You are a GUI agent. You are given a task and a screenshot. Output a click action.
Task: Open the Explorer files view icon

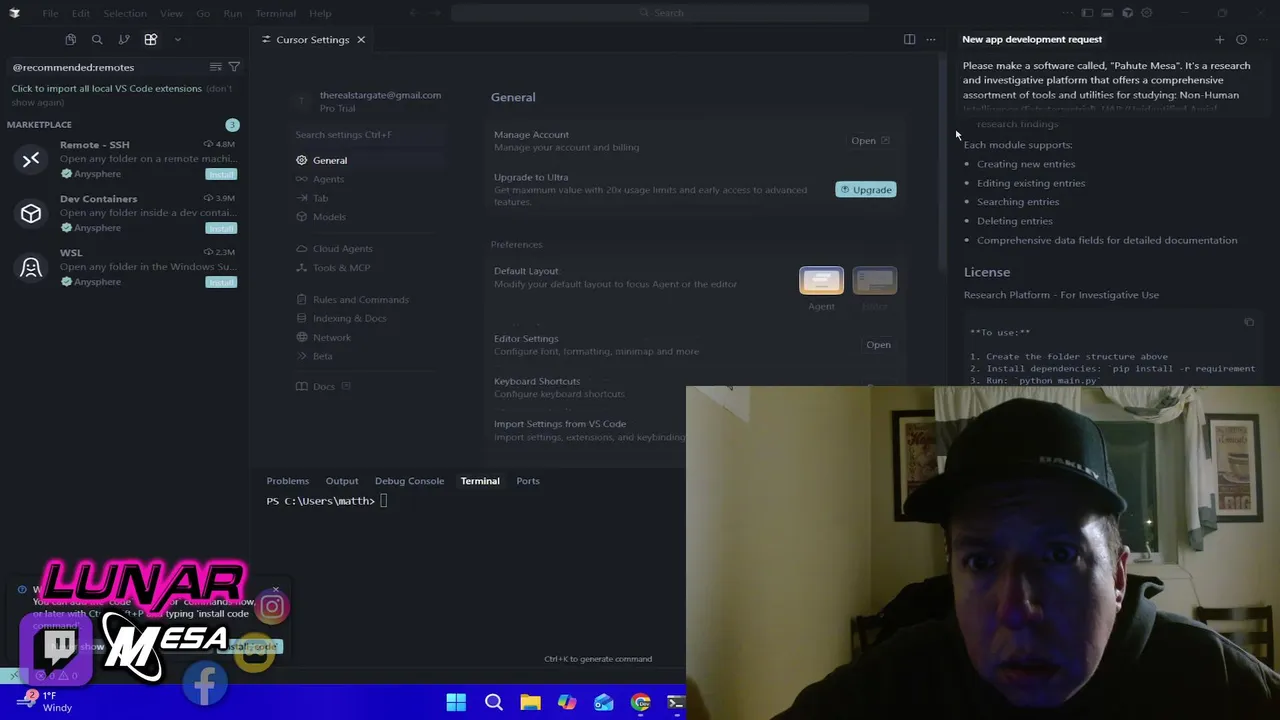70,39
